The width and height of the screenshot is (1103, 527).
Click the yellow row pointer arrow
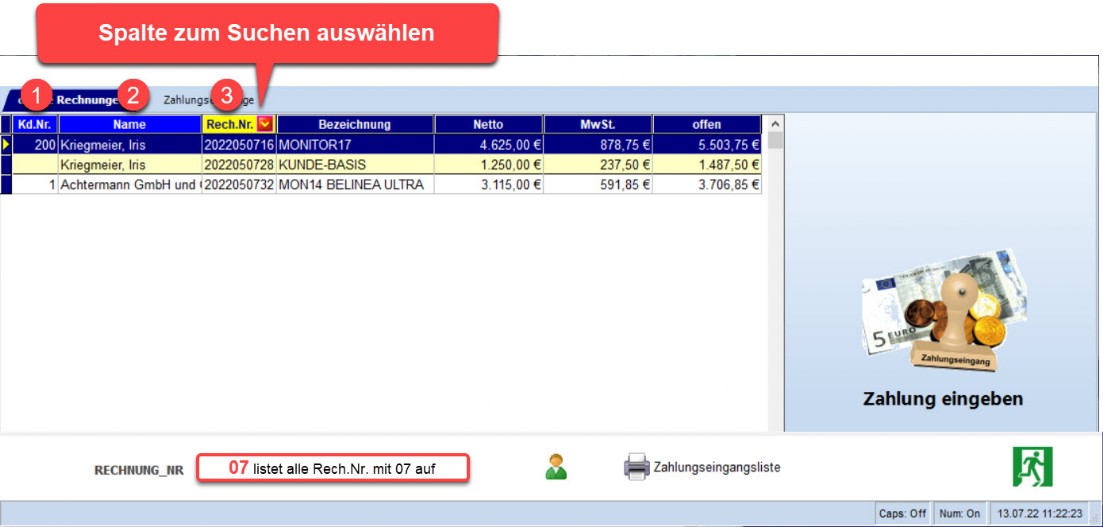tap(6, 145)
